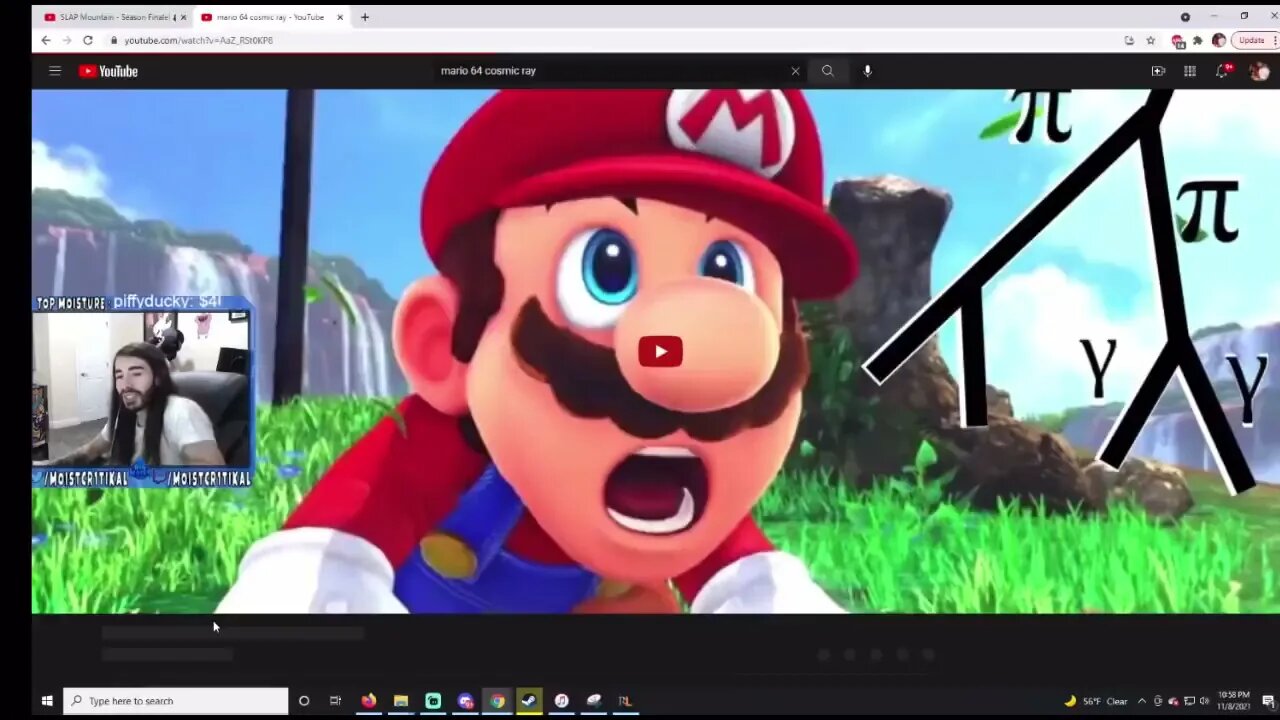Go to YouTube home via logo
The height and width of the screenshot is (720, 1280).
coord(108,71)
